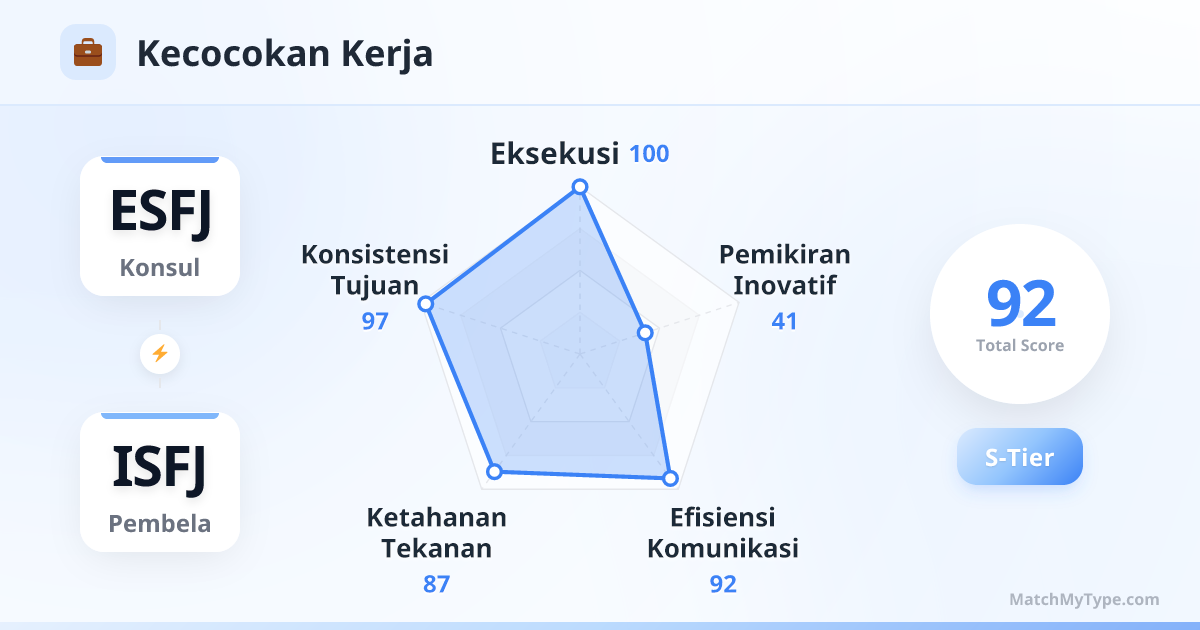Click the Kecocokan Kerja title

[x=285, y=53]
